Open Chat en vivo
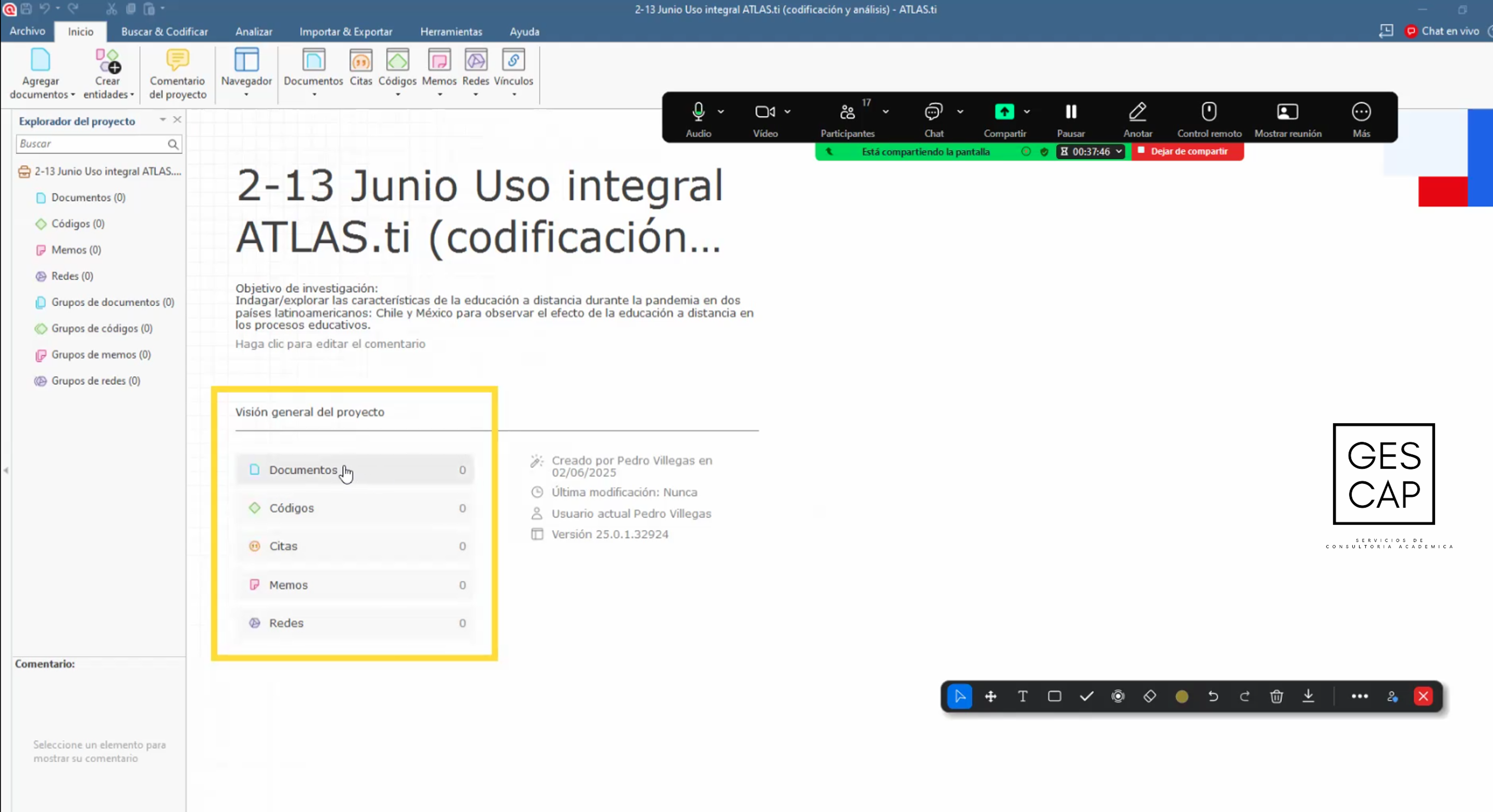This screenshot has width=1493, height=812. 1442,31
